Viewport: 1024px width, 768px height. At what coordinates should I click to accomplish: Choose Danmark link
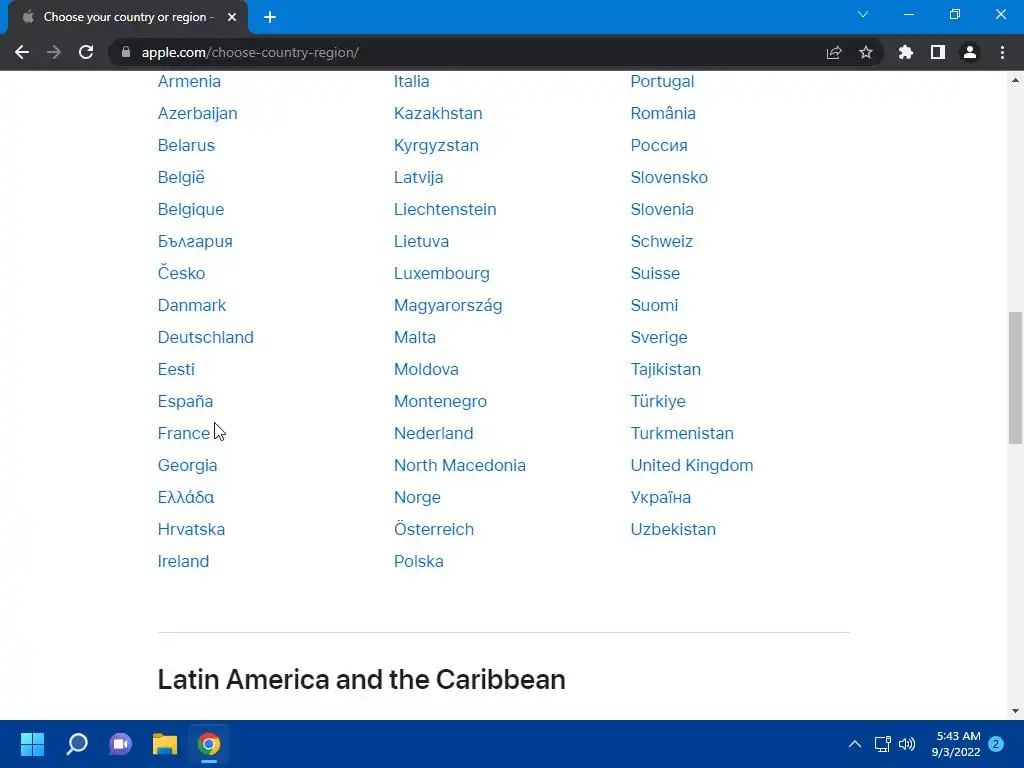[x=192, y=306]
